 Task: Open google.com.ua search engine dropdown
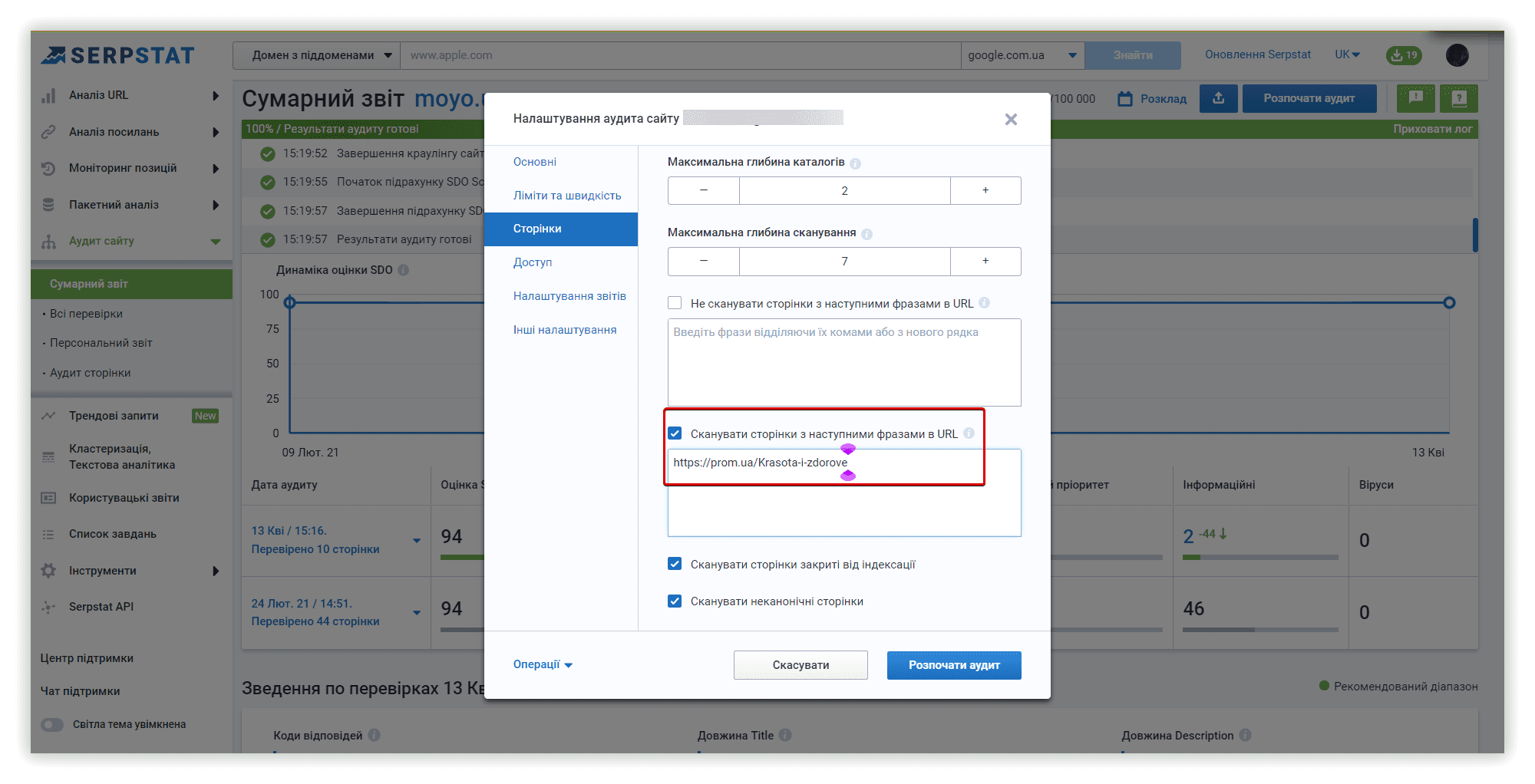tap(1022, 55)
